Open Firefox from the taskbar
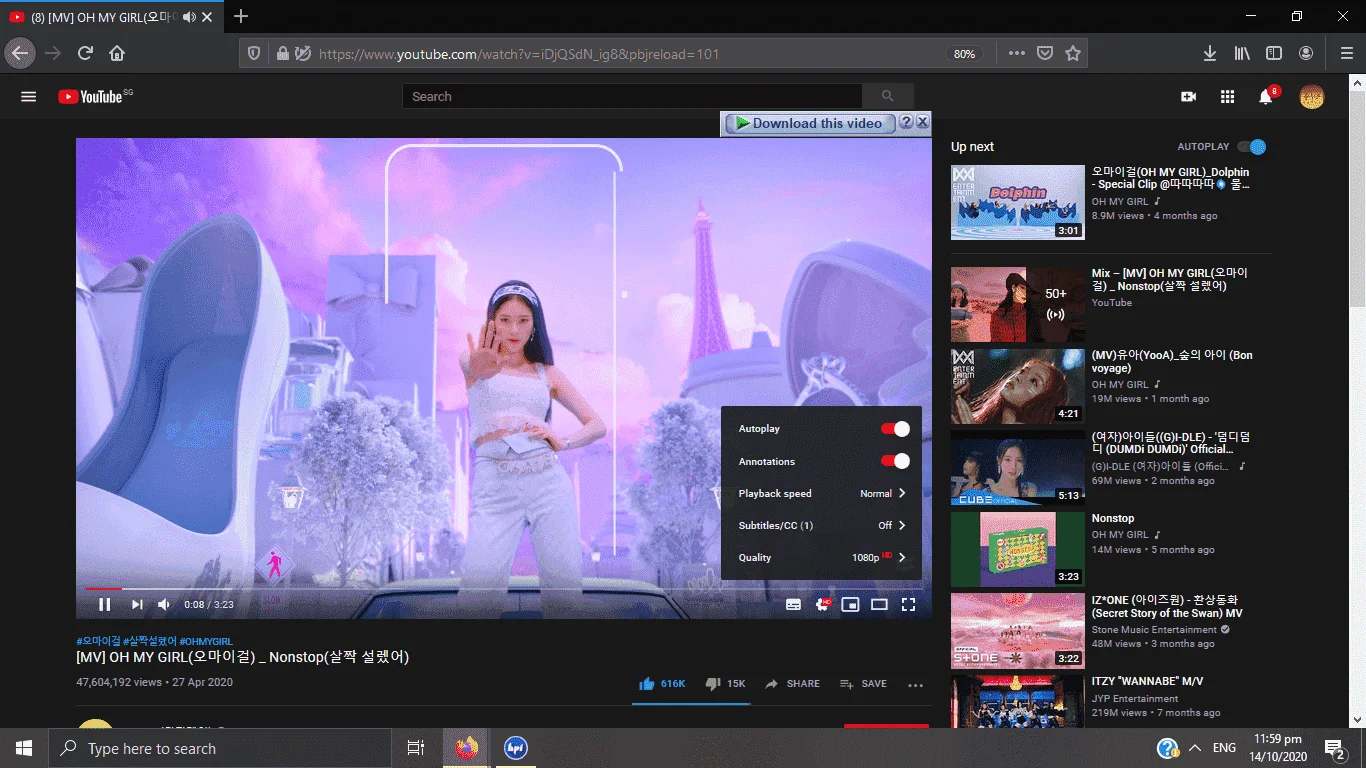1366x768 pixels. pyautogui.click(x=466, y=748)
